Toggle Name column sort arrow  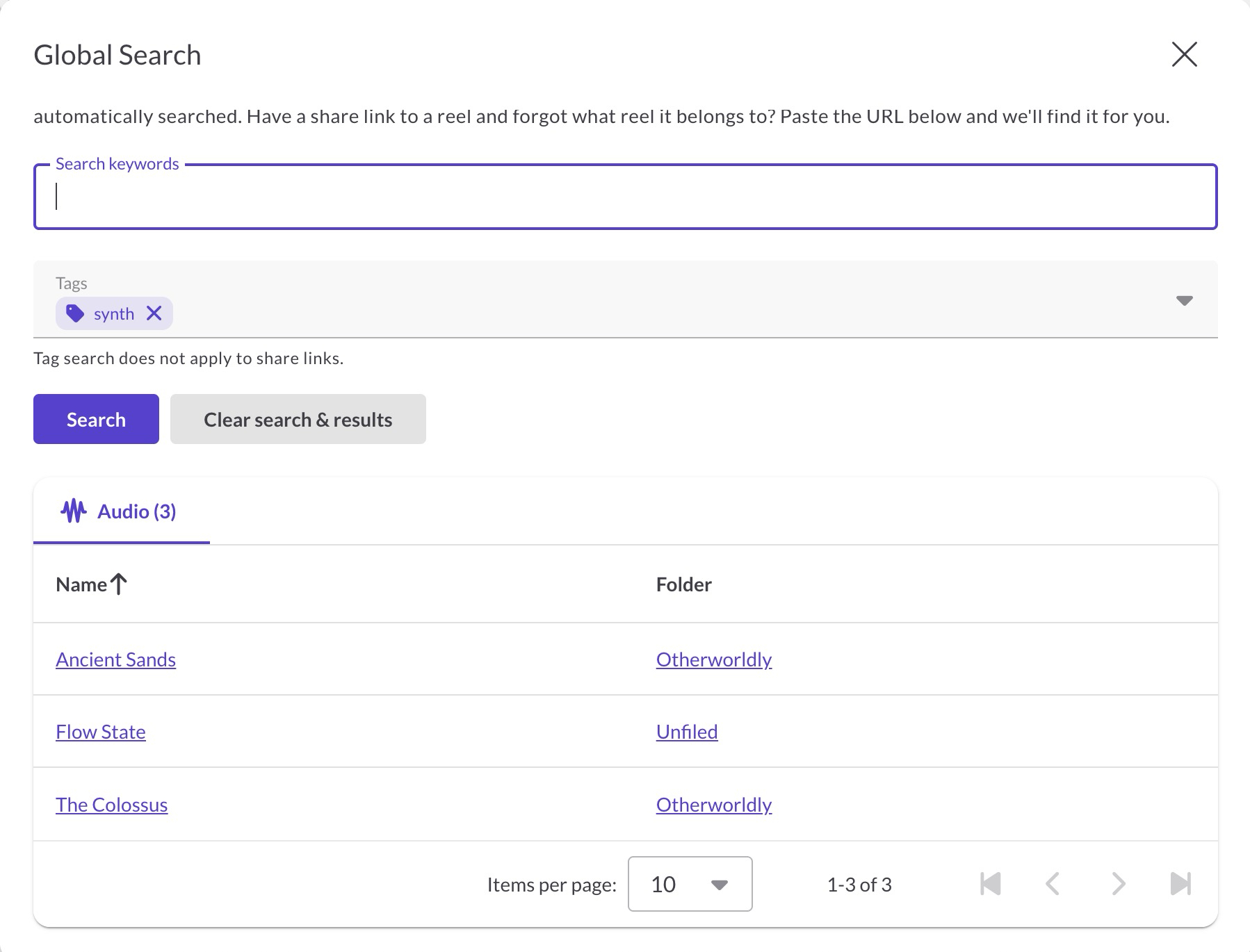pos(119,584)
